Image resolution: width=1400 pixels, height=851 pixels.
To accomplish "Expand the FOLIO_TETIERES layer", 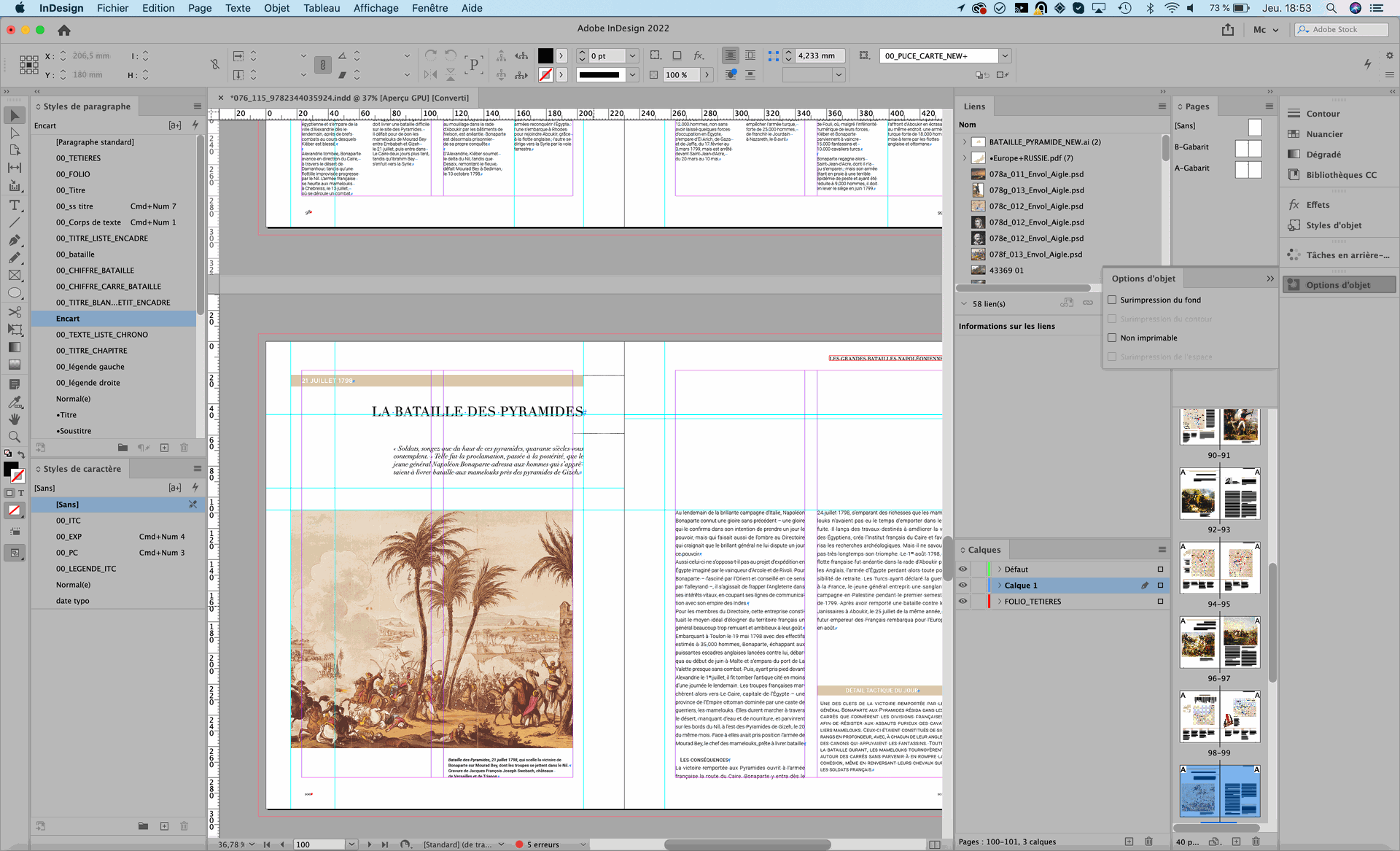I will coord(1000,602).
